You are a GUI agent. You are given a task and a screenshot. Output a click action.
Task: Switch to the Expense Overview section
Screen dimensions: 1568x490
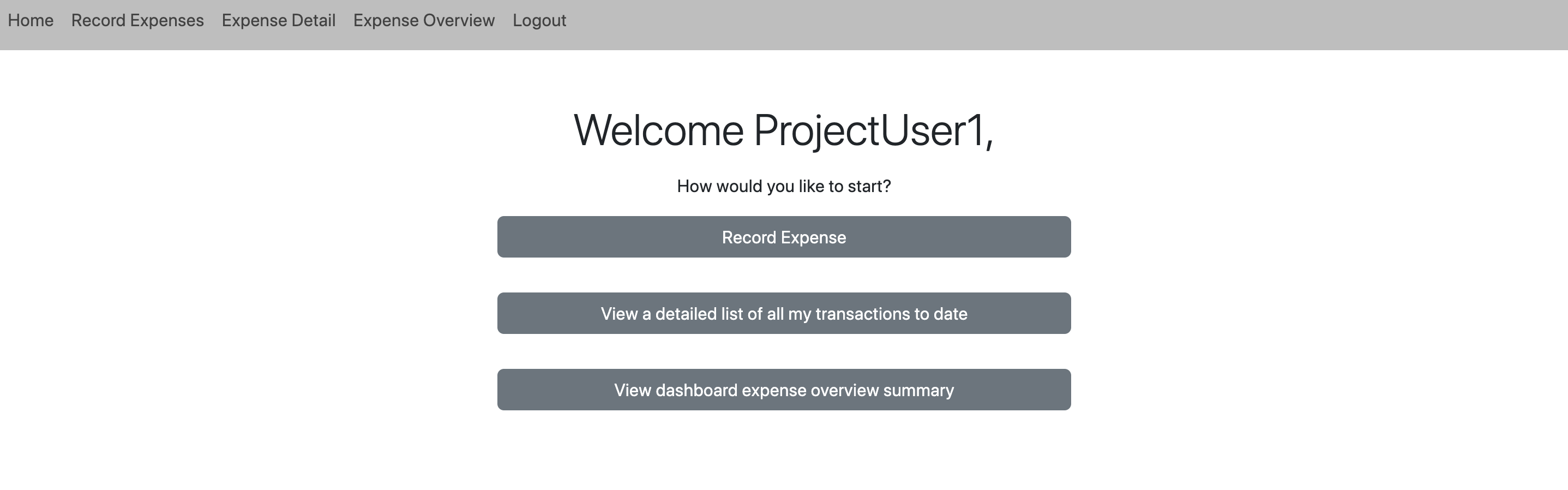tap(424, 20)
